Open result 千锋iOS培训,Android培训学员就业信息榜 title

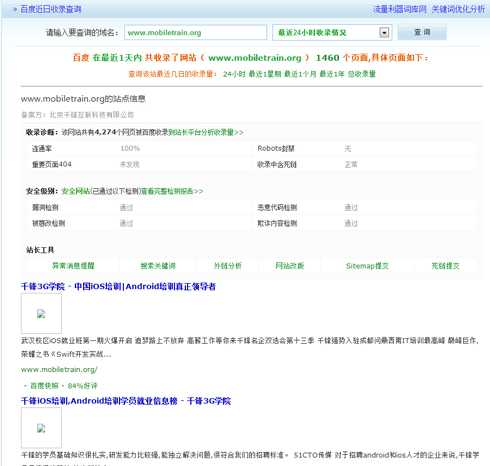point(126,401)
